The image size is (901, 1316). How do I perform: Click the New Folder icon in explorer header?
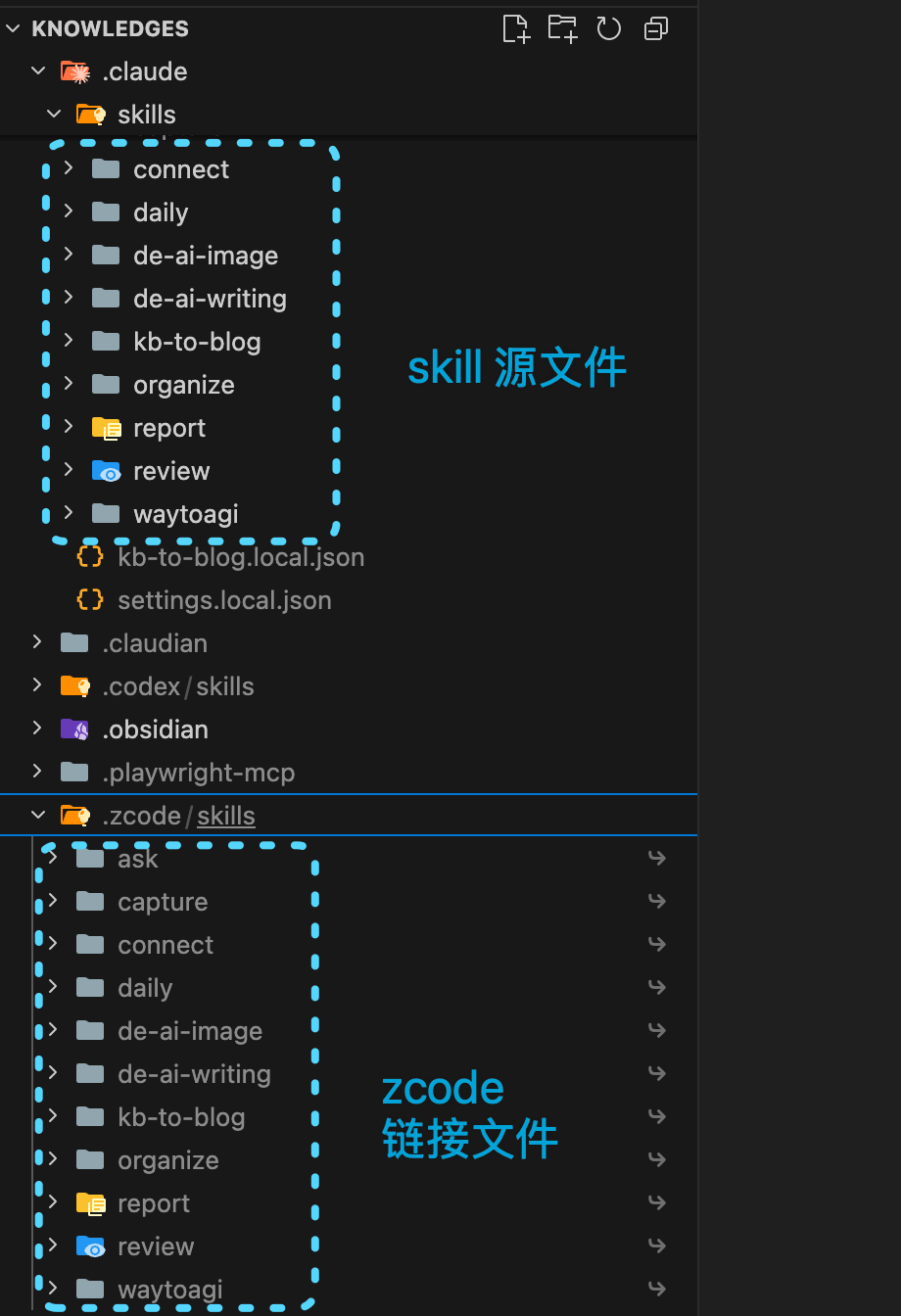tap(562, 28)
